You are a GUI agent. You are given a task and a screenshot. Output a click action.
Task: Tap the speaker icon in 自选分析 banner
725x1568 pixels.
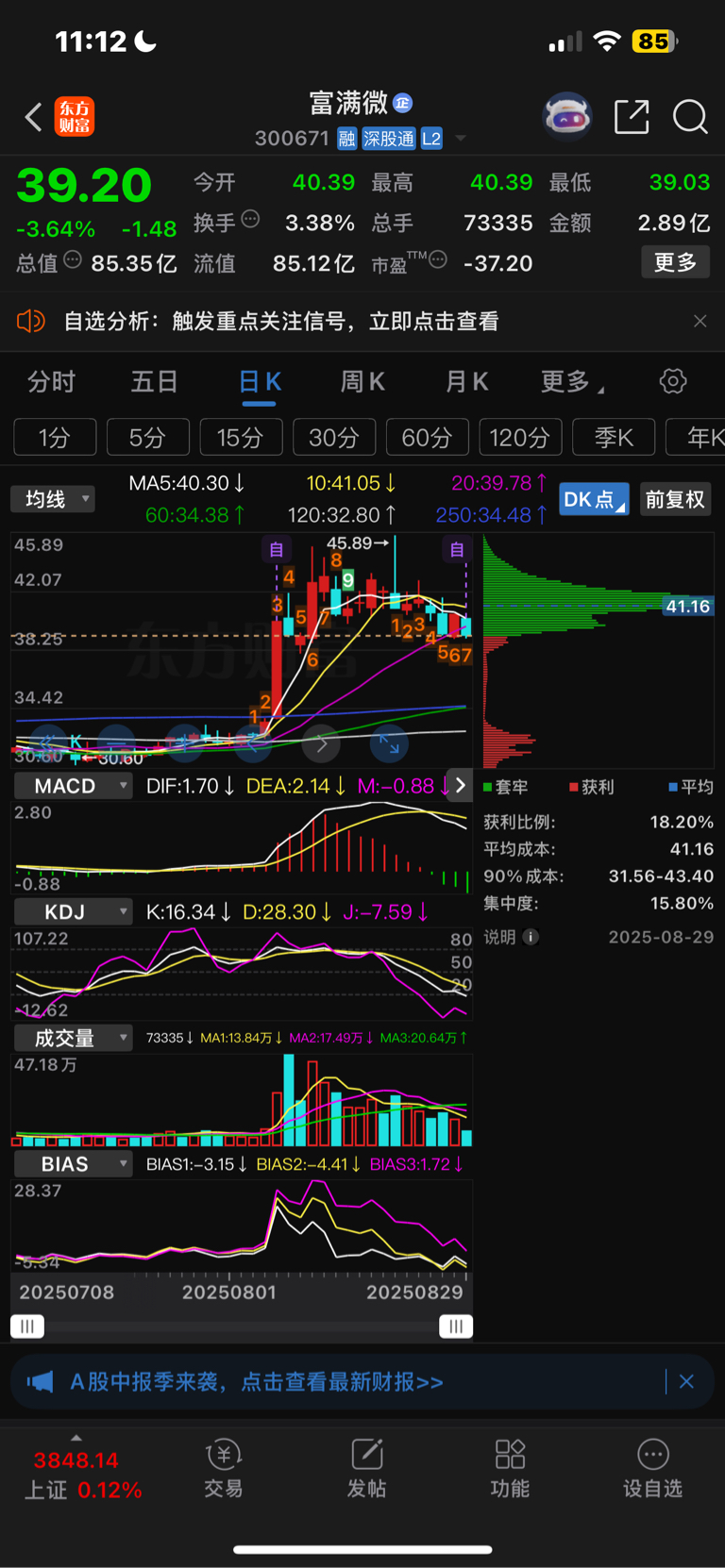coord(31,321)
